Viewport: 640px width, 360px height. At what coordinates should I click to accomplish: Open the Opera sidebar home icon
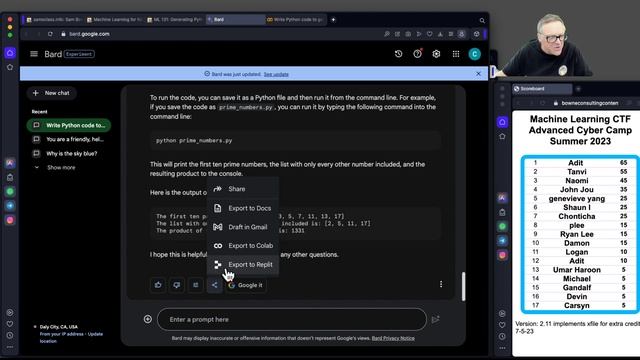click(x=10, y=53)
